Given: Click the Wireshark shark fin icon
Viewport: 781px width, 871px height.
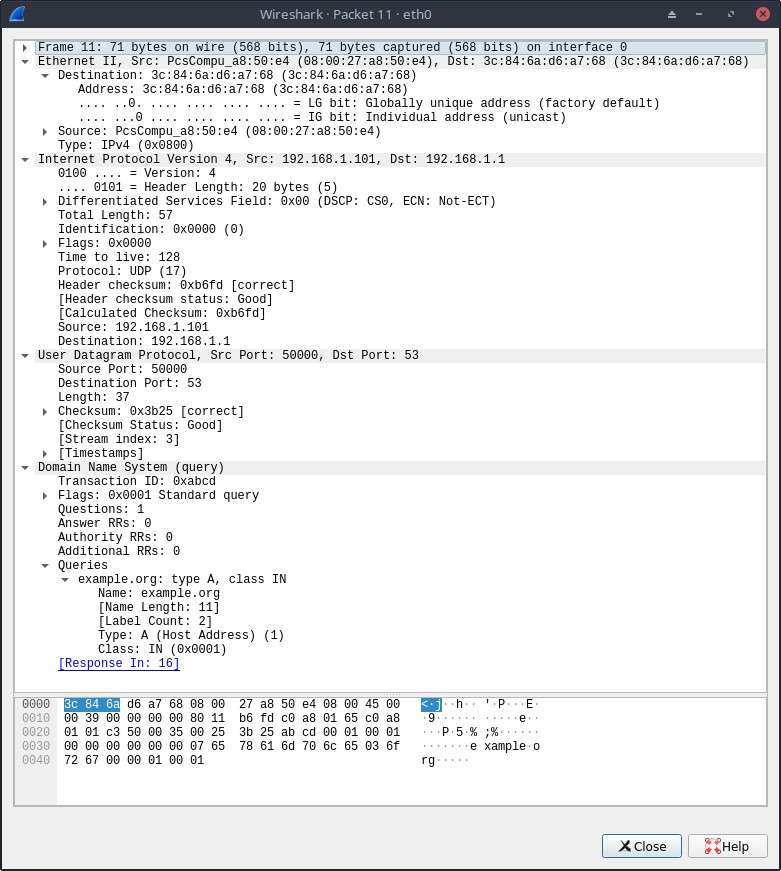Looking at the screenshot, I should pyautogui.click(x=17, y=13).
